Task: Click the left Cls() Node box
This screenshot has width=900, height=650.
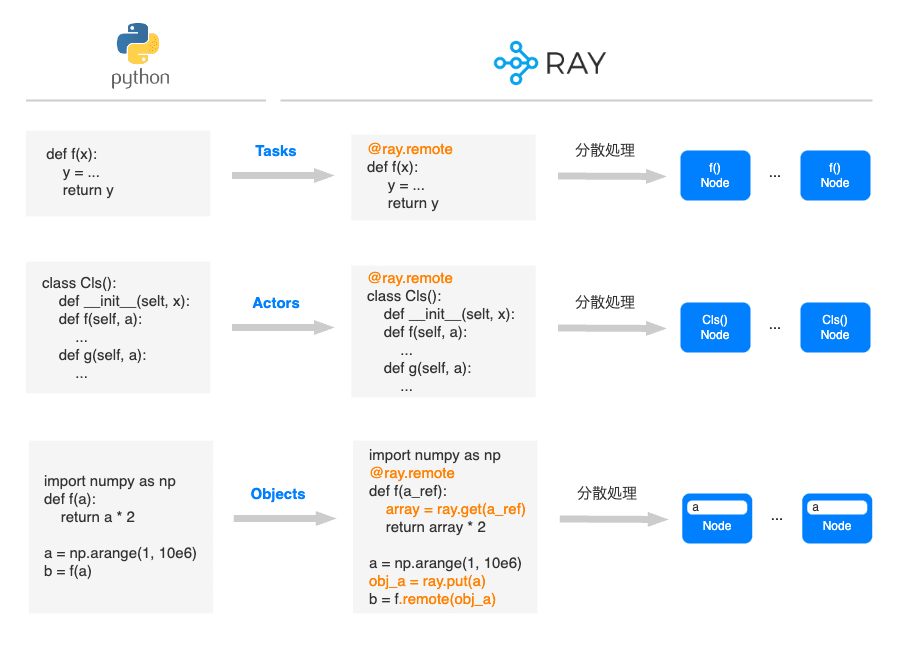Action: click(715, 327)
